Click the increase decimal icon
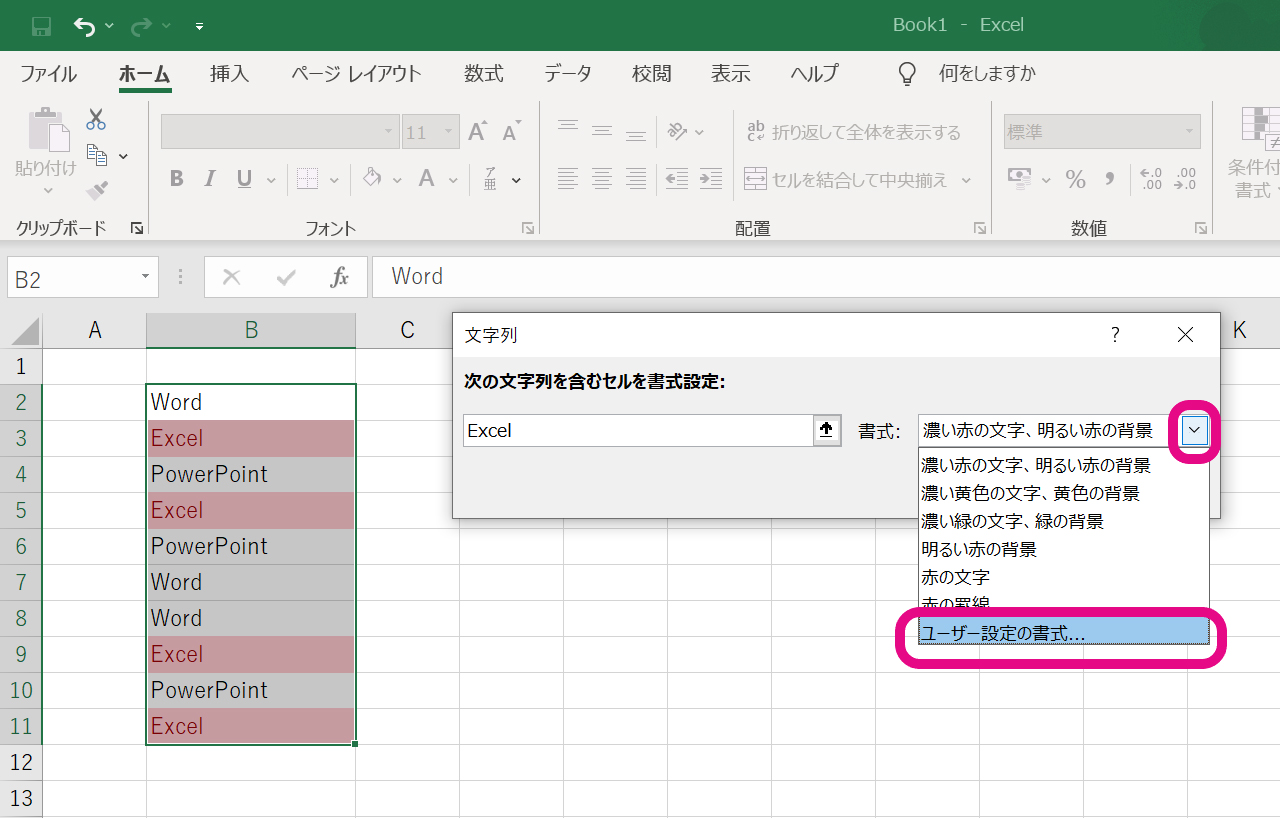The image size is (1280, 818). pos(1151,179)
